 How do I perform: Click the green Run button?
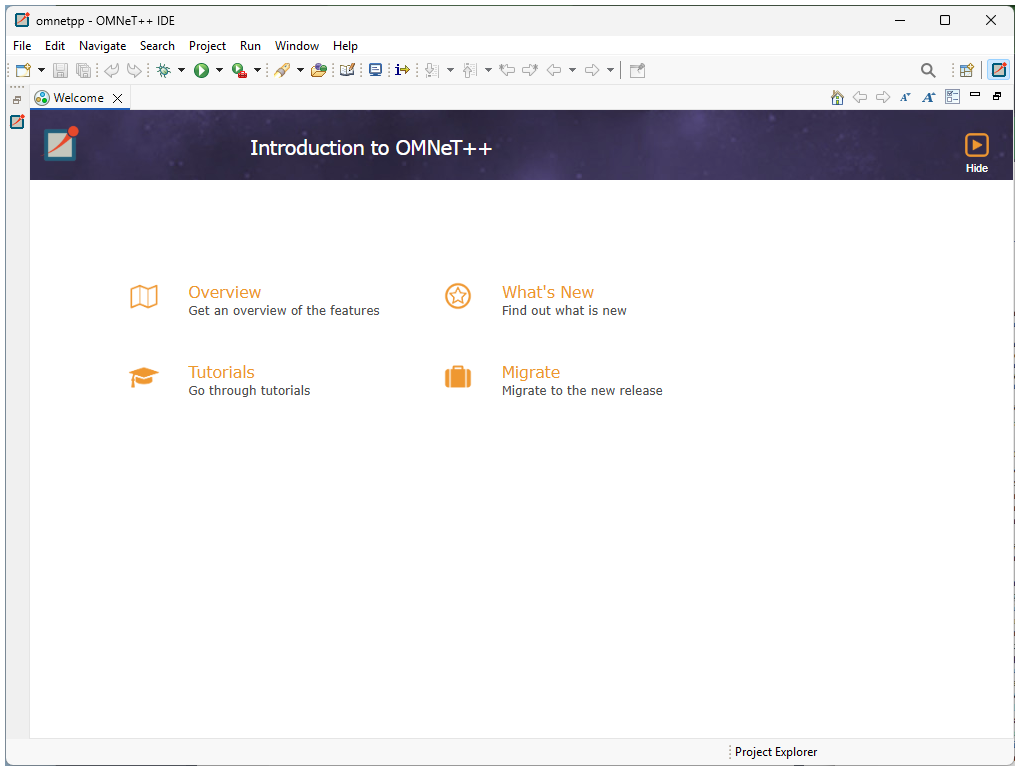[202, 70]
